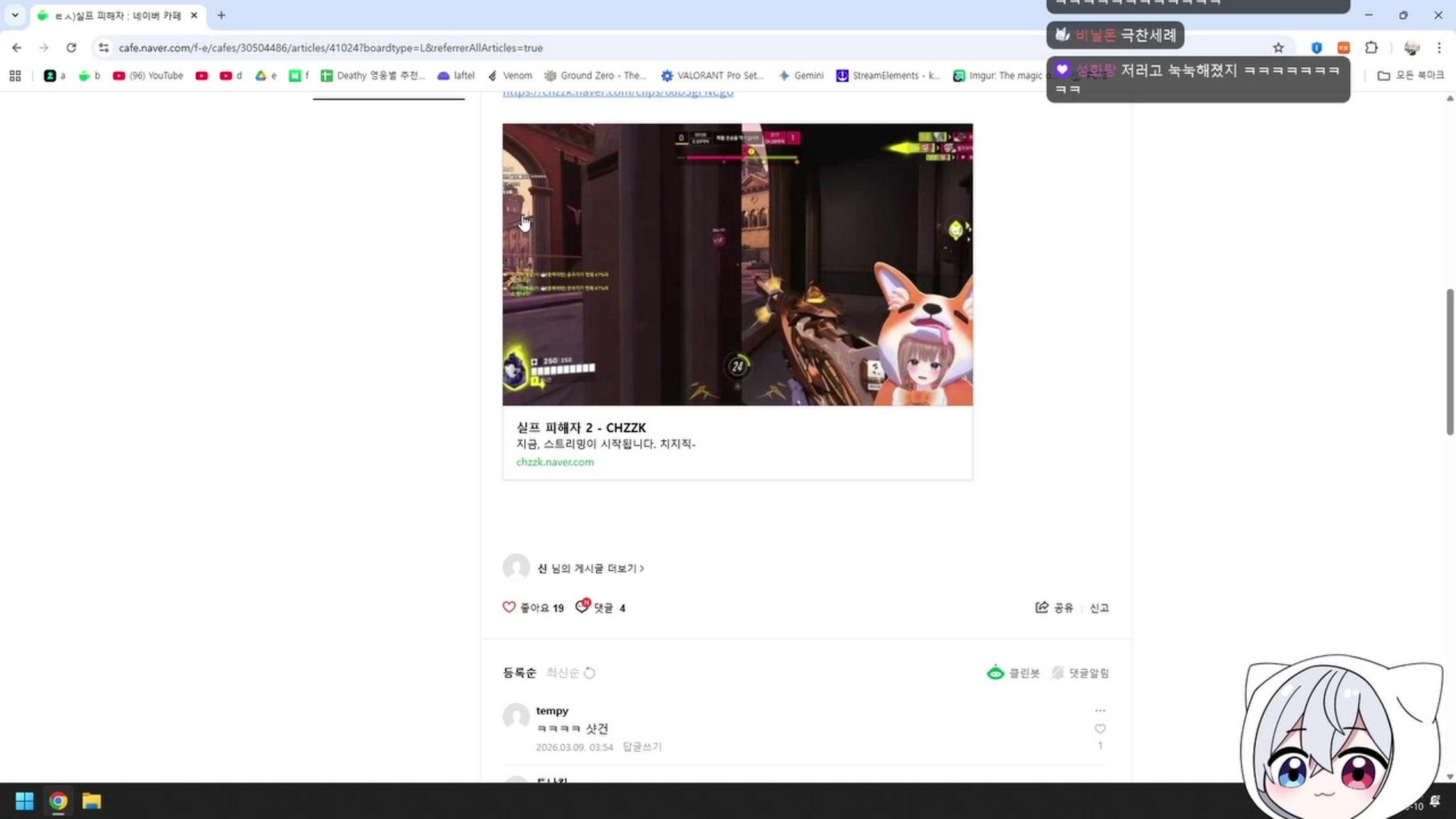
Task: Click the heart like icon for the post
Action: (x=509, y=607)
